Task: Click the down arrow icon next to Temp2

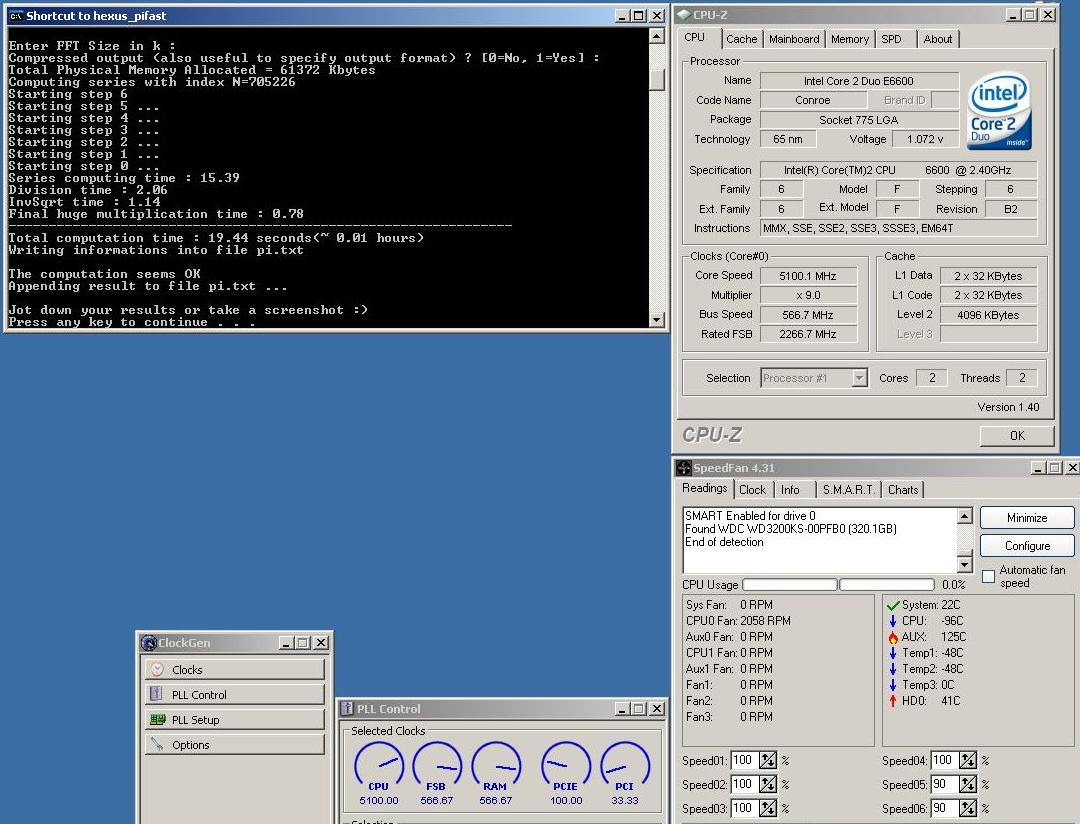Action: click(x=893, y=669)
